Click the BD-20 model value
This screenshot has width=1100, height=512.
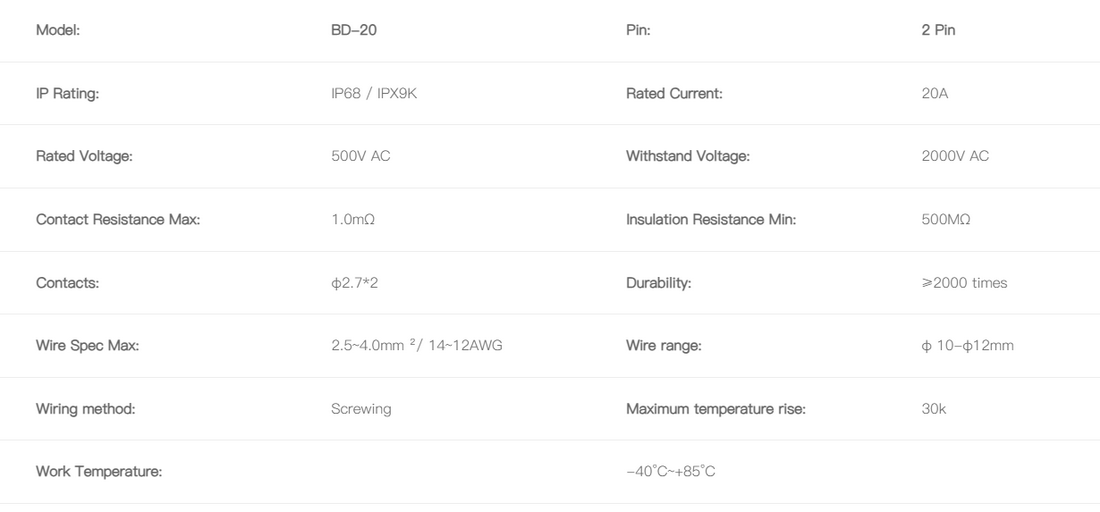click(354, 30)
